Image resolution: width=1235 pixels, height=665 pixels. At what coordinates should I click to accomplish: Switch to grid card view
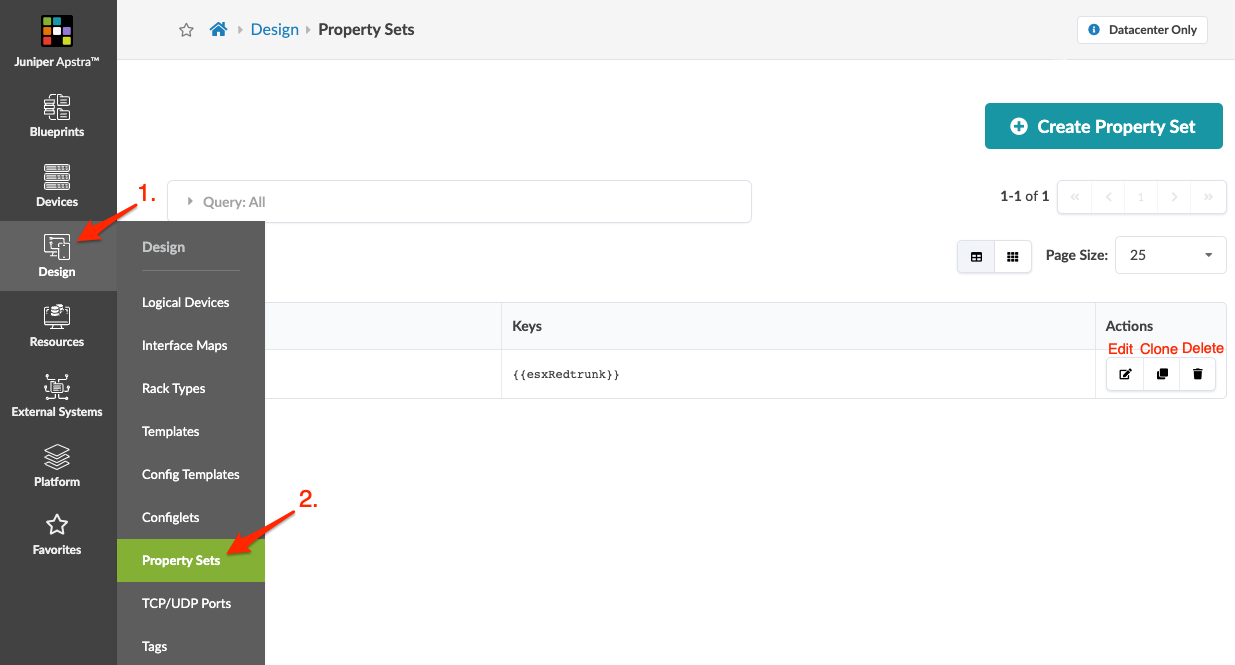point(1013,256)
